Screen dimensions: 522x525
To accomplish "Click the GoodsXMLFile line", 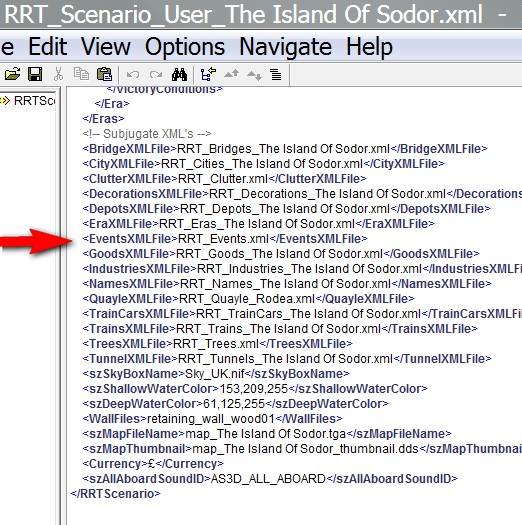I will (281, 254).
